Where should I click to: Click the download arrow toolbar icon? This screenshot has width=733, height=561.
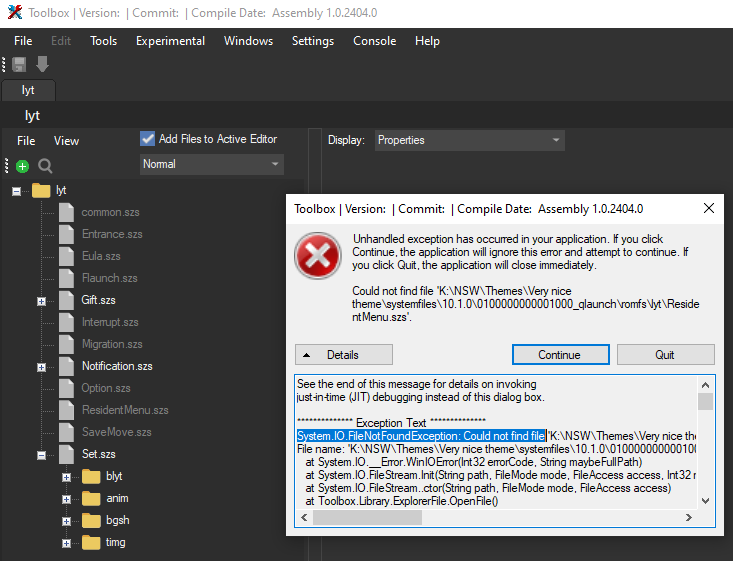(x=43, y=65)
